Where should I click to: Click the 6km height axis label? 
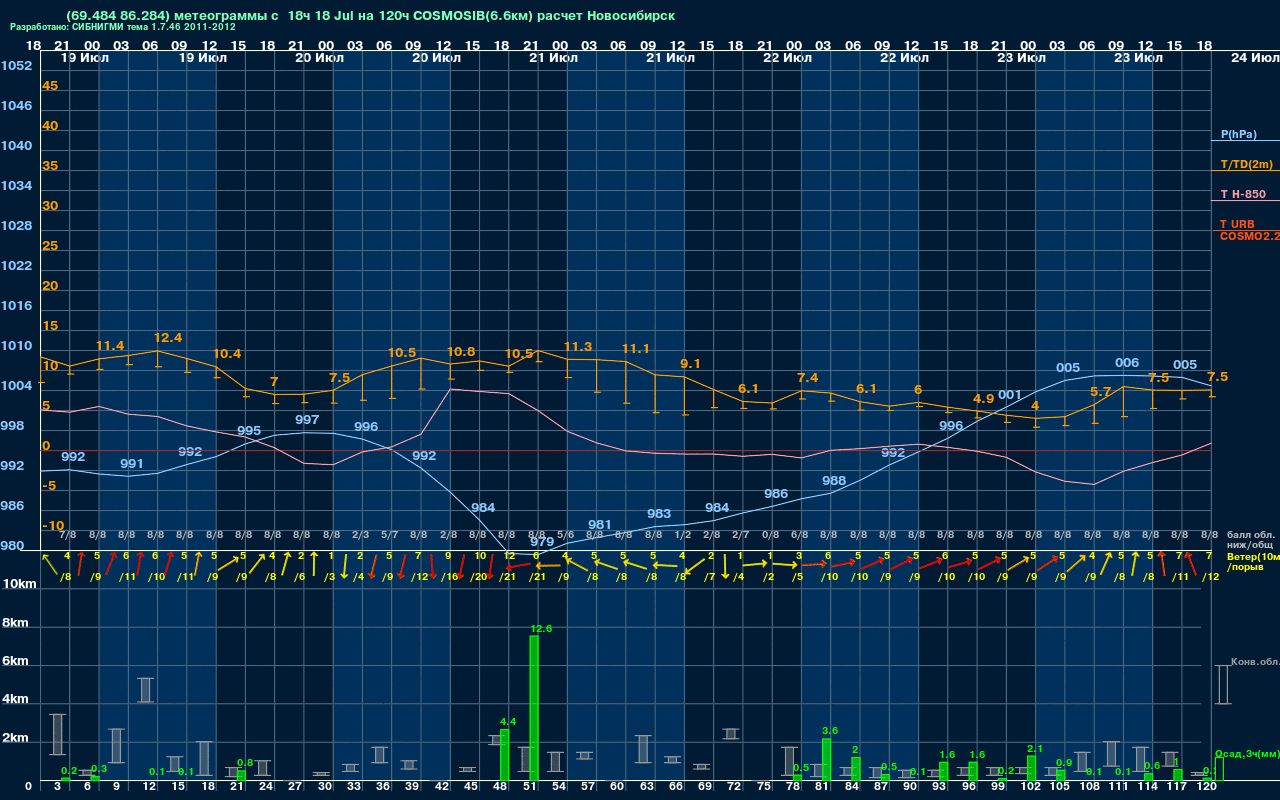coord(15,662)
